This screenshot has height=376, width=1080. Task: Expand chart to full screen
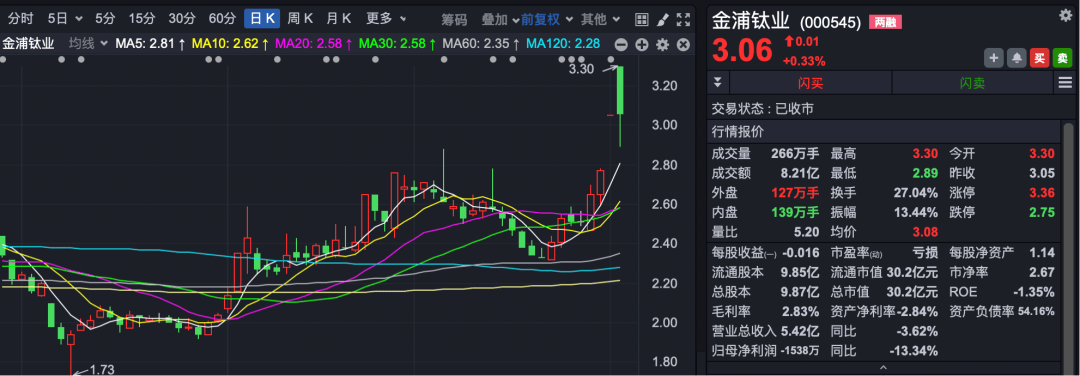click(683, 19)
